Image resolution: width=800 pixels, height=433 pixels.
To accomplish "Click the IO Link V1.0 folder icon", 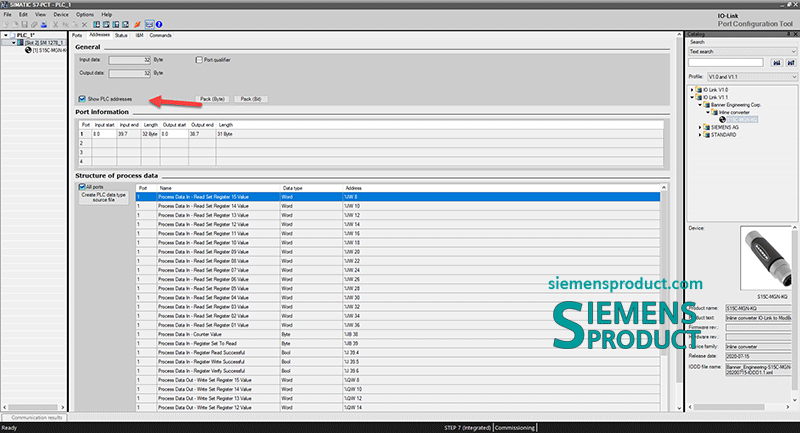I will point(699,90).
